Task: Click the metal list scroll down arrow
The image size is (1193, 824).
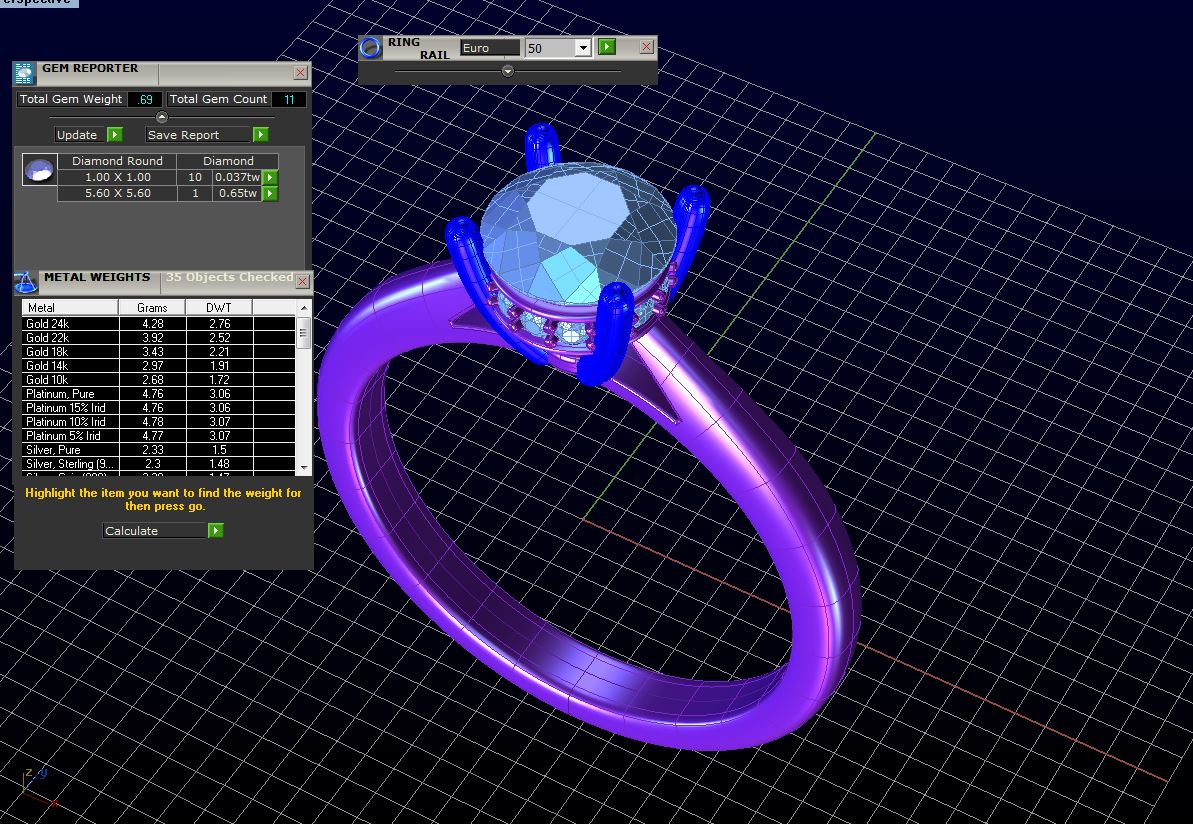Action: 304,467
